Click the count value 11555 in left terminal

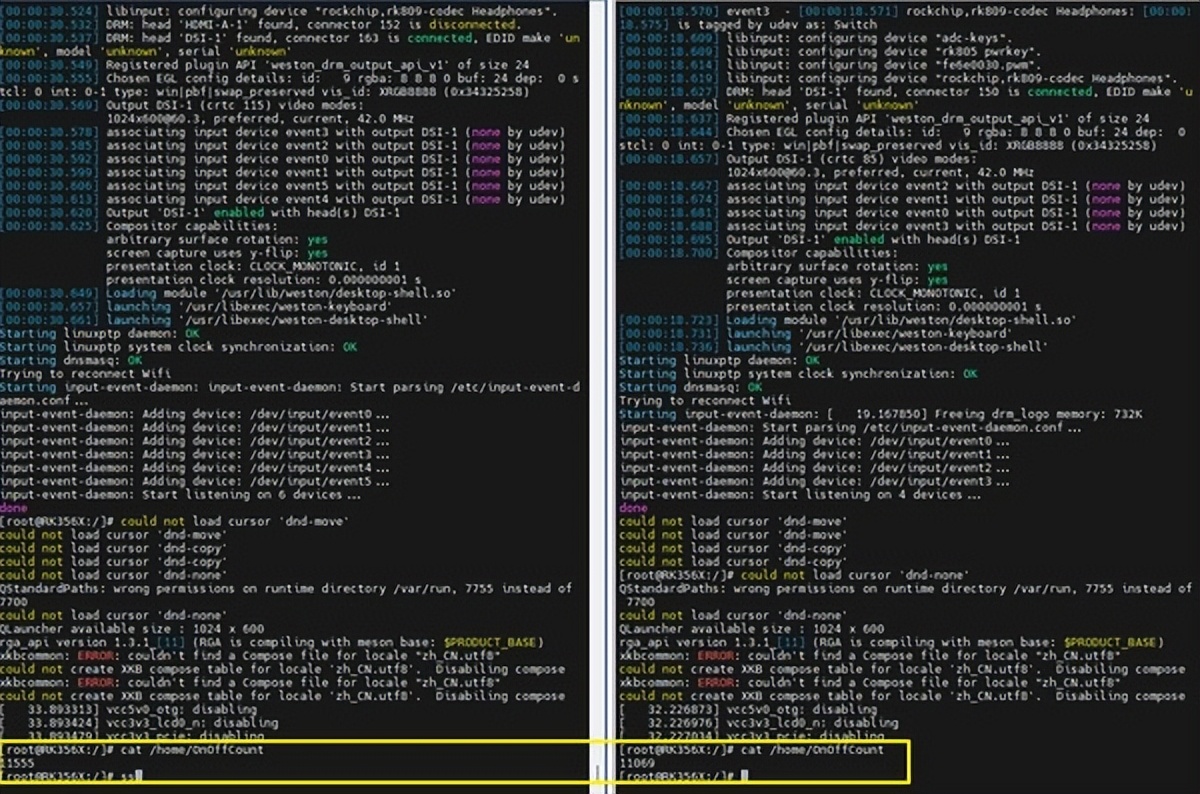click(x=18, y=764)
